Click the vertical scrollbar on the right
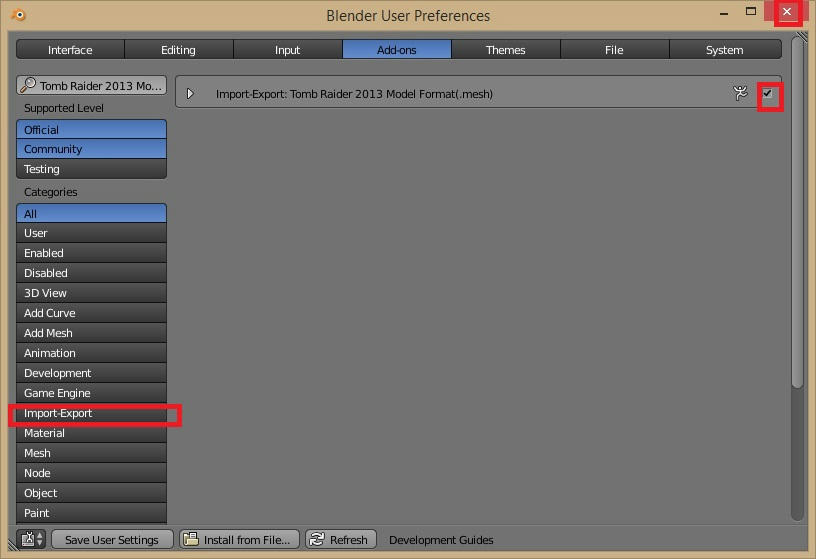Viewport: 816px width, 559px height. [x=797, y=213]
